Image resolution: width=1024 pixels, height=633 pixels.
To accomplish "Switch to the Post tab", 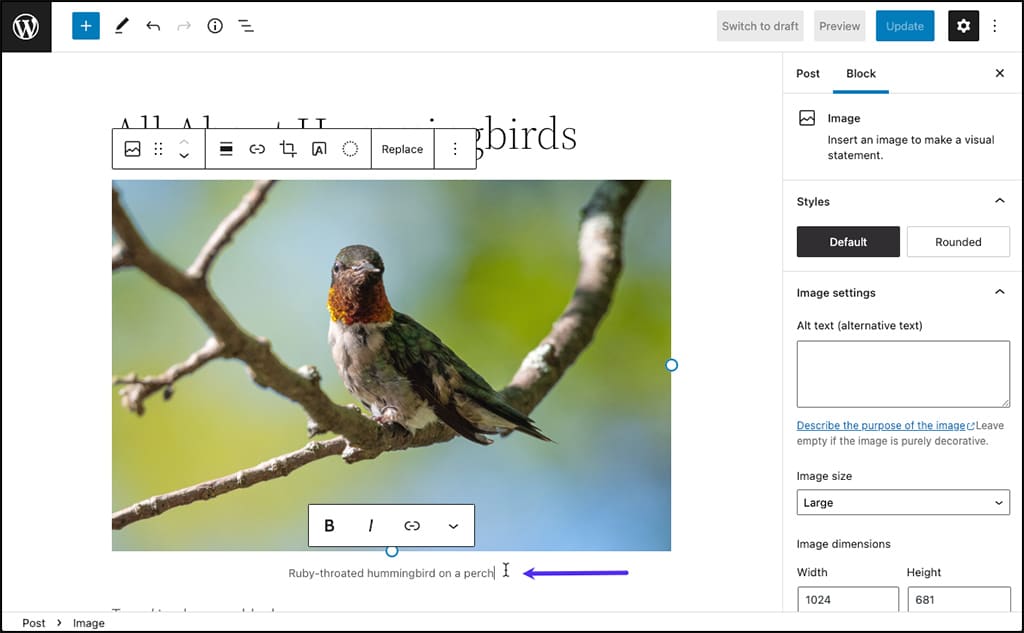I will coord(807,73).
